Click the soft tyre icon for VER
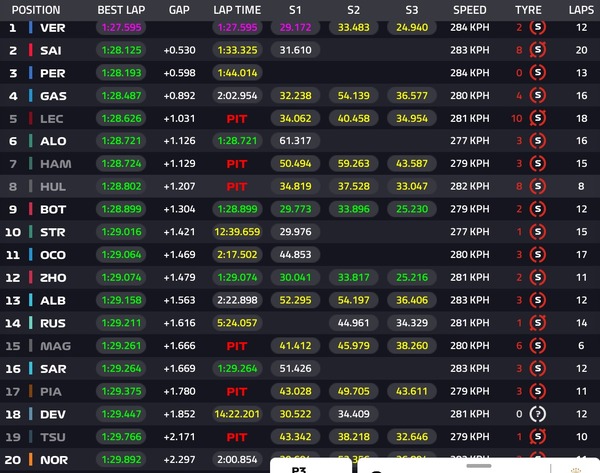 [x=538, y=27]
